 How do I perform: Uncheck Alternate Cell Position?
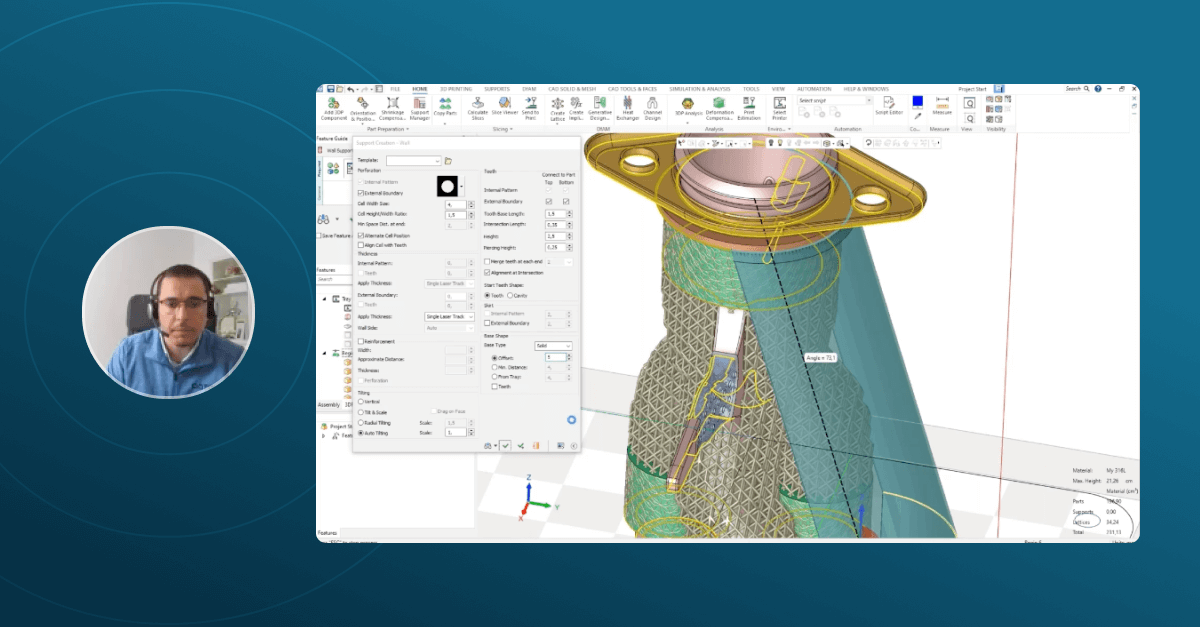[361, 235]
